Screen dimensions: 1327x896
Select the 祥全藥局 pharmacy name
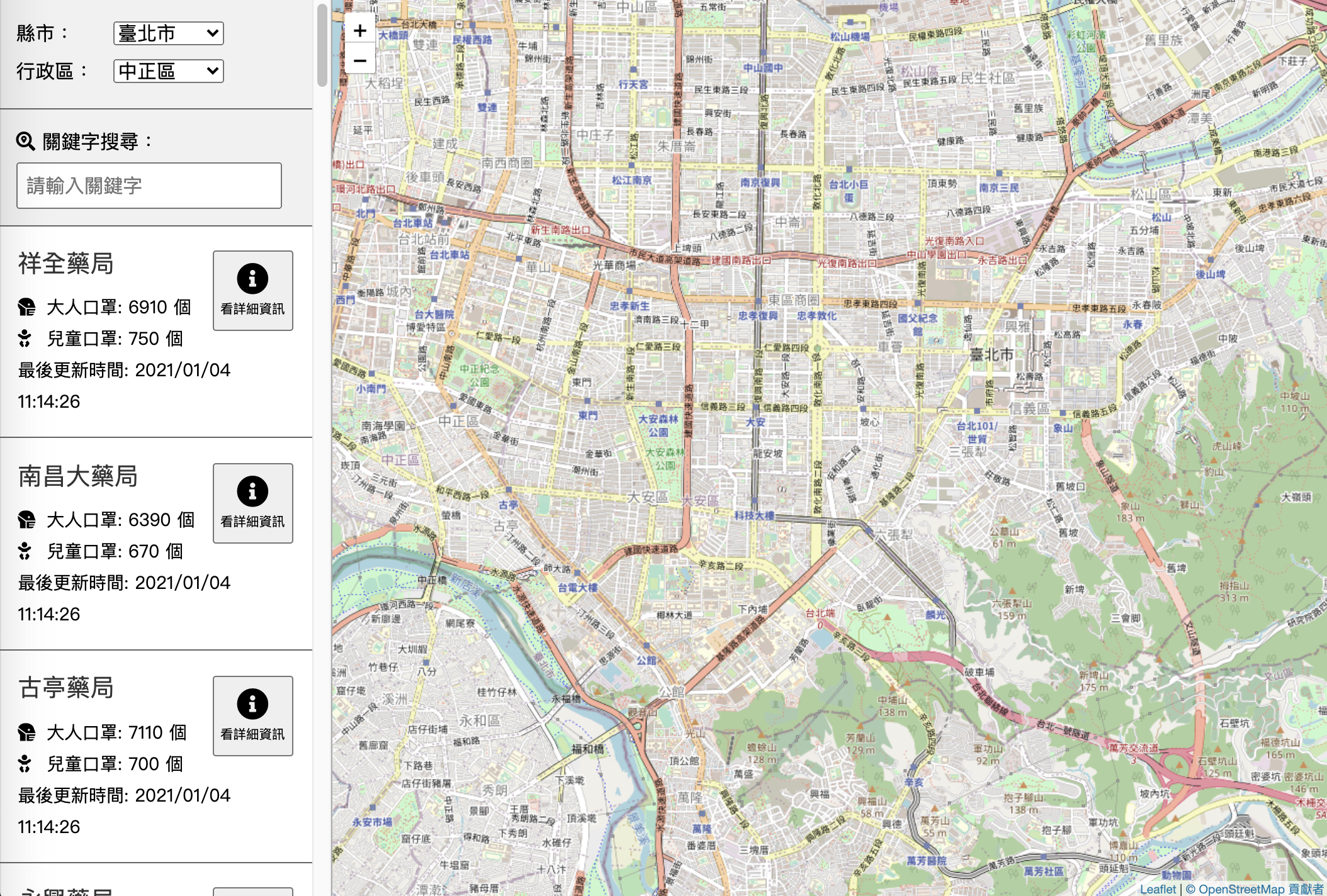[66, 264]
